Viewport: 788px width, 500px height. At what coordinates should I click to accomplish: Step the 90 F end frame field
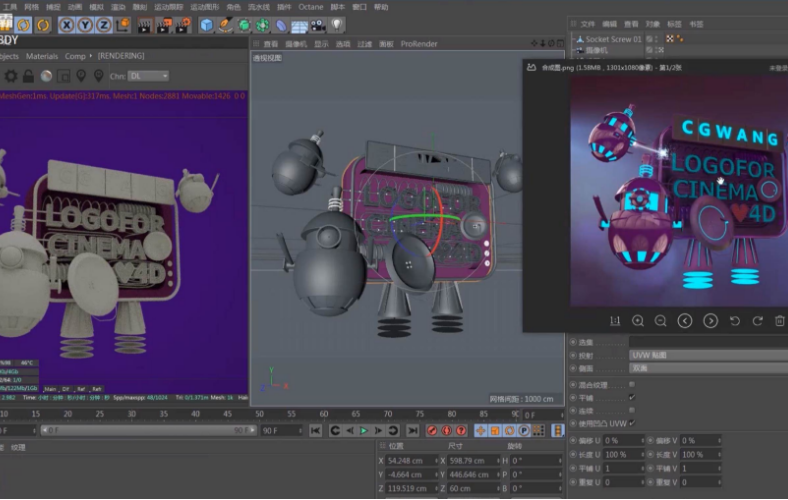[301, 431]
